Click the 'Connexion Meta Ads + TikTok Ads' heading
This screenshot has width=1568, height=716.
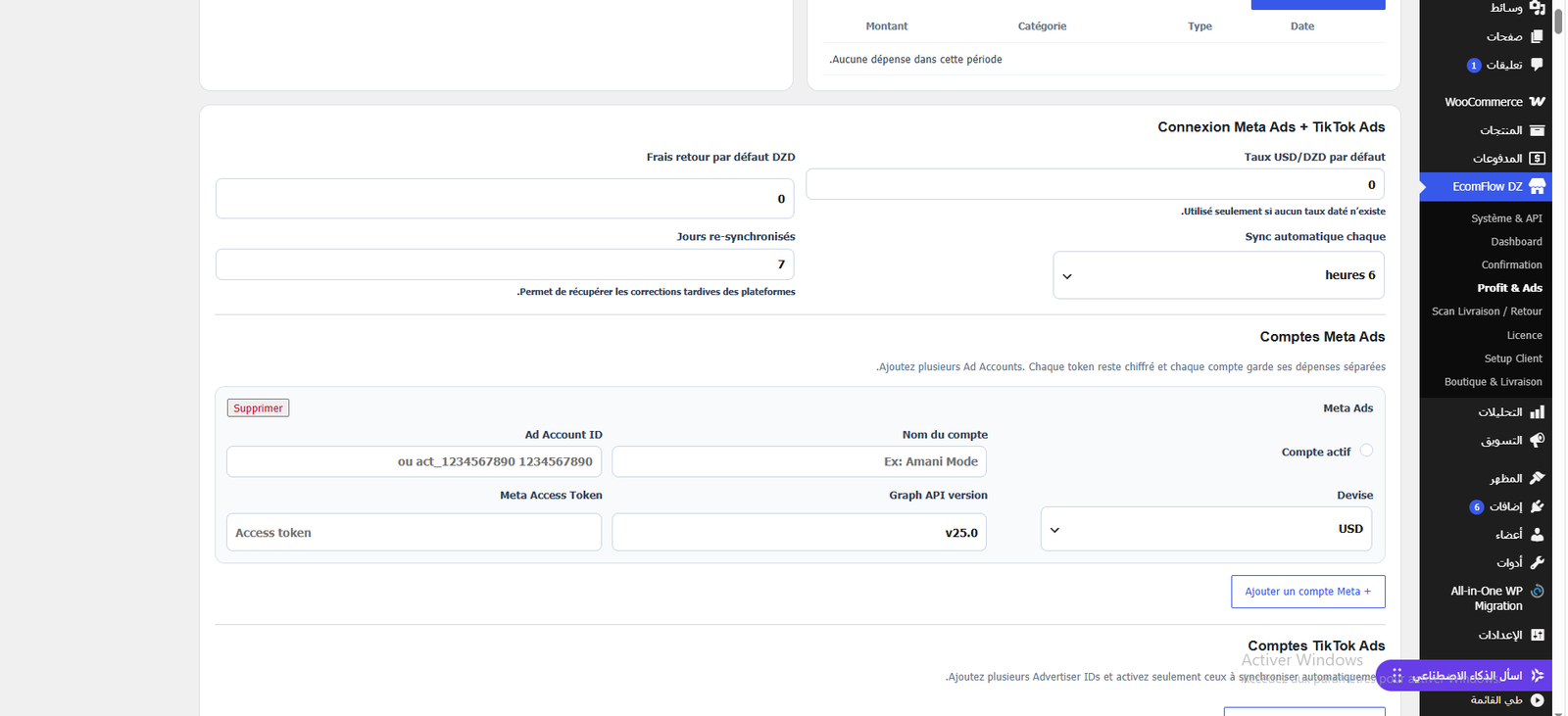click(x=1271, y=127)
